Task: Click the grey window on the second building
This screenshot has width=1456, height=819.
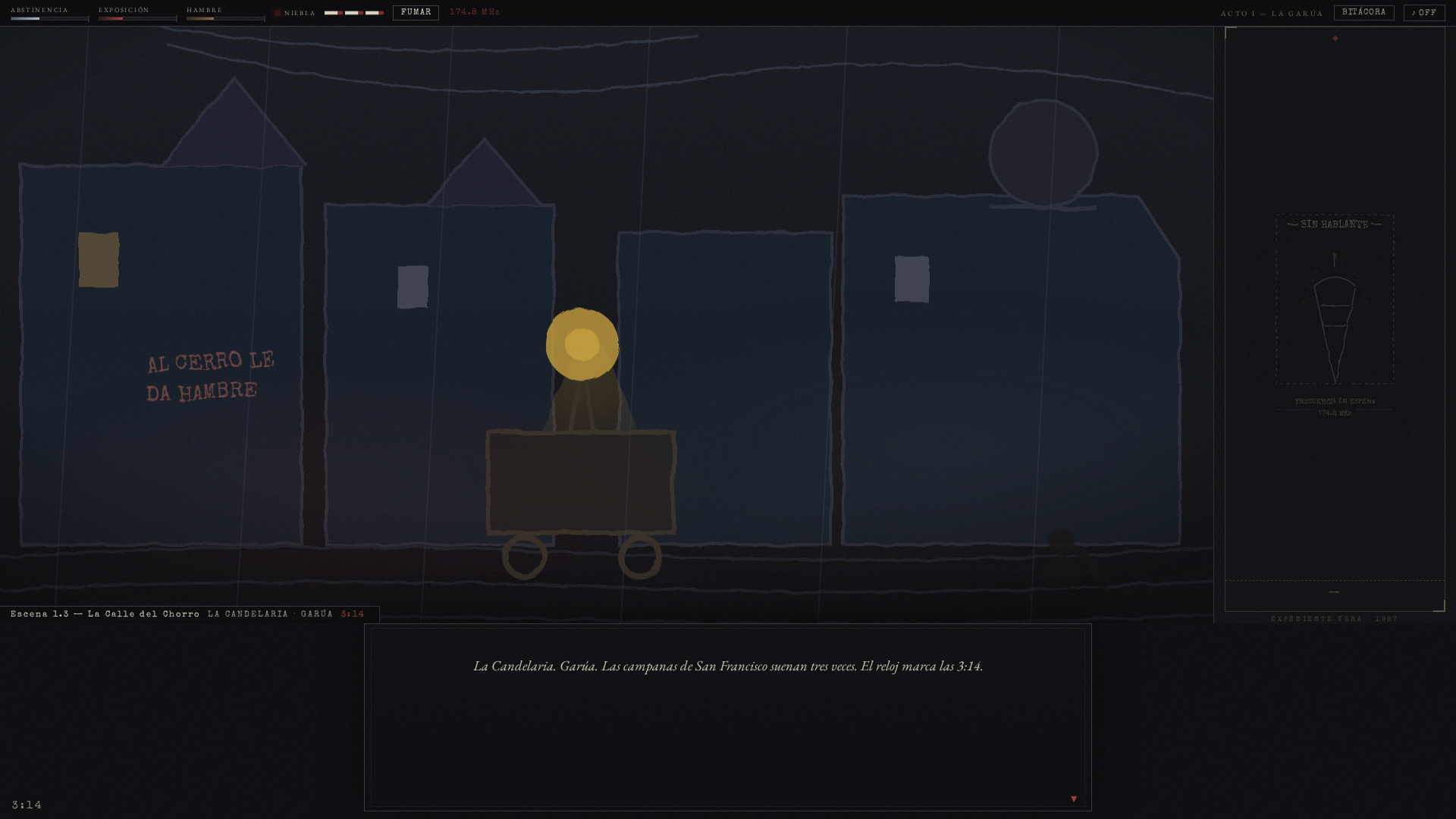Action: click(x=413, y=287)
